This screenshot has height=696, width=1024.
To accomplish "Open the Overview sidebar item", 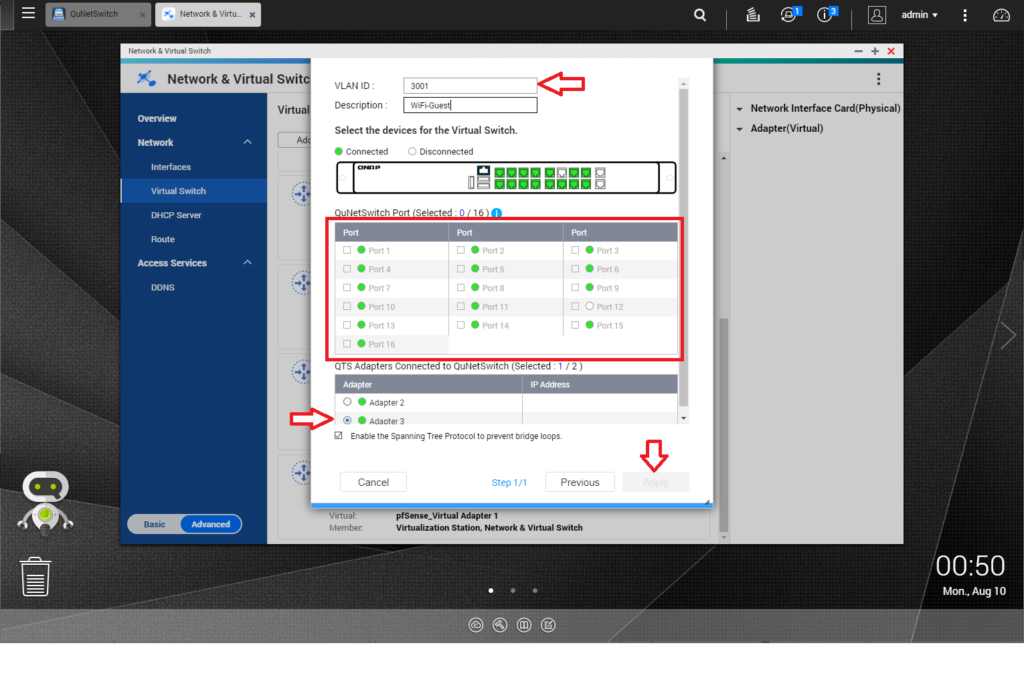I will (x=157, y=118).
